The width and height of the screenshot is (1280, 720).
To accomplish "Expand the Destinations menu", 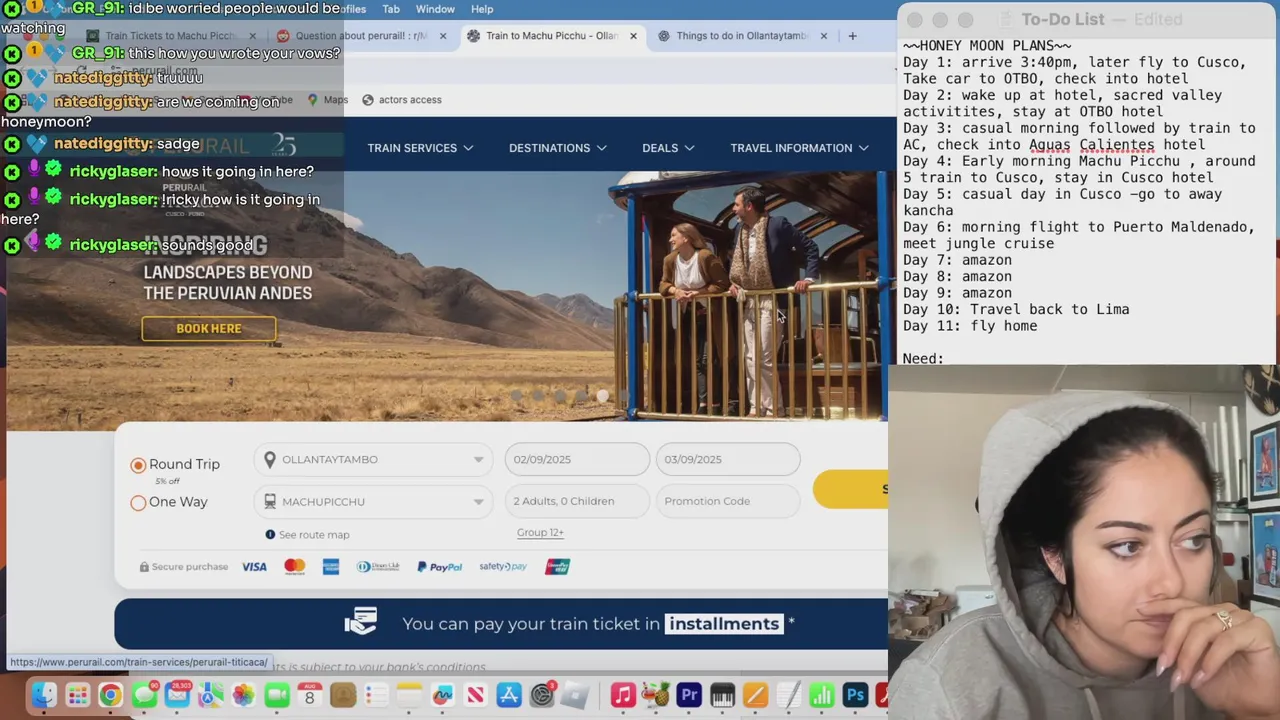I will click(x=557, y=148).
